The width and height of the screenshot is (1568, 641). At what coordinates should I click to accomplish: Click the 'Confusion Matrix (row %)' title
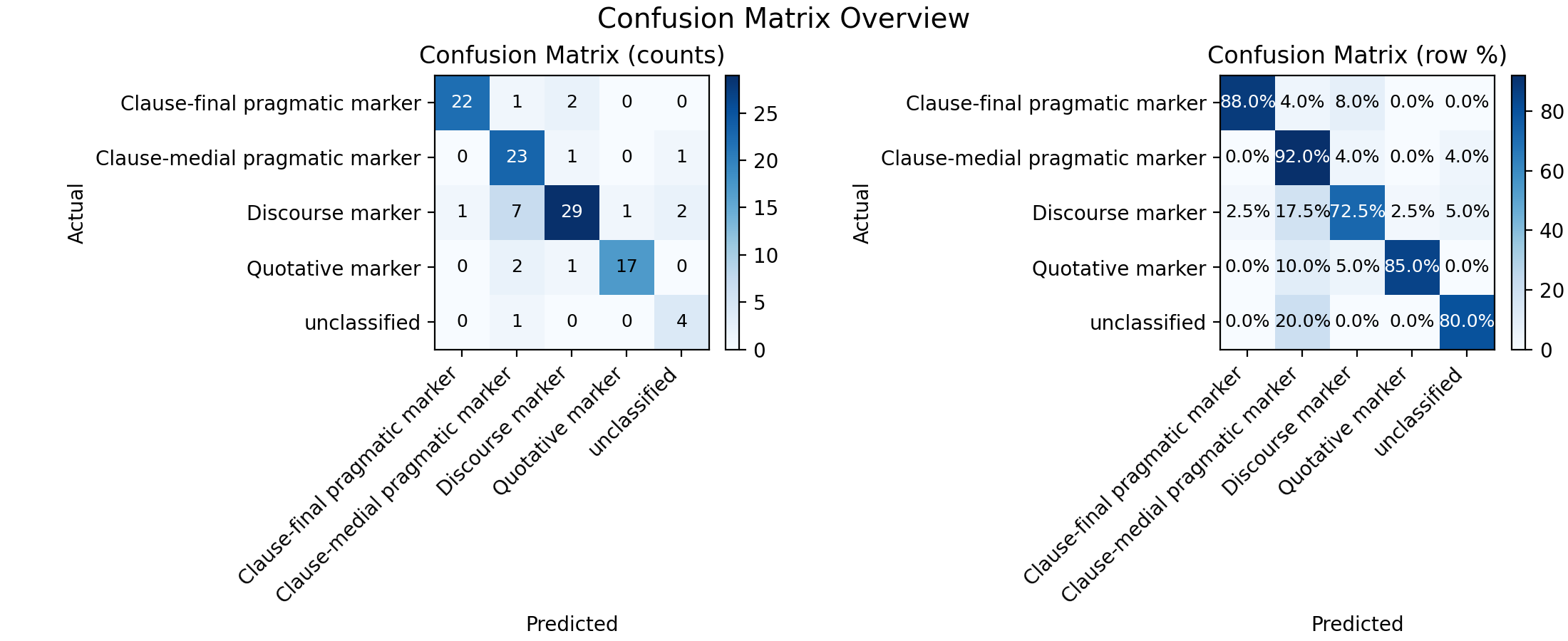point(1357,56)
